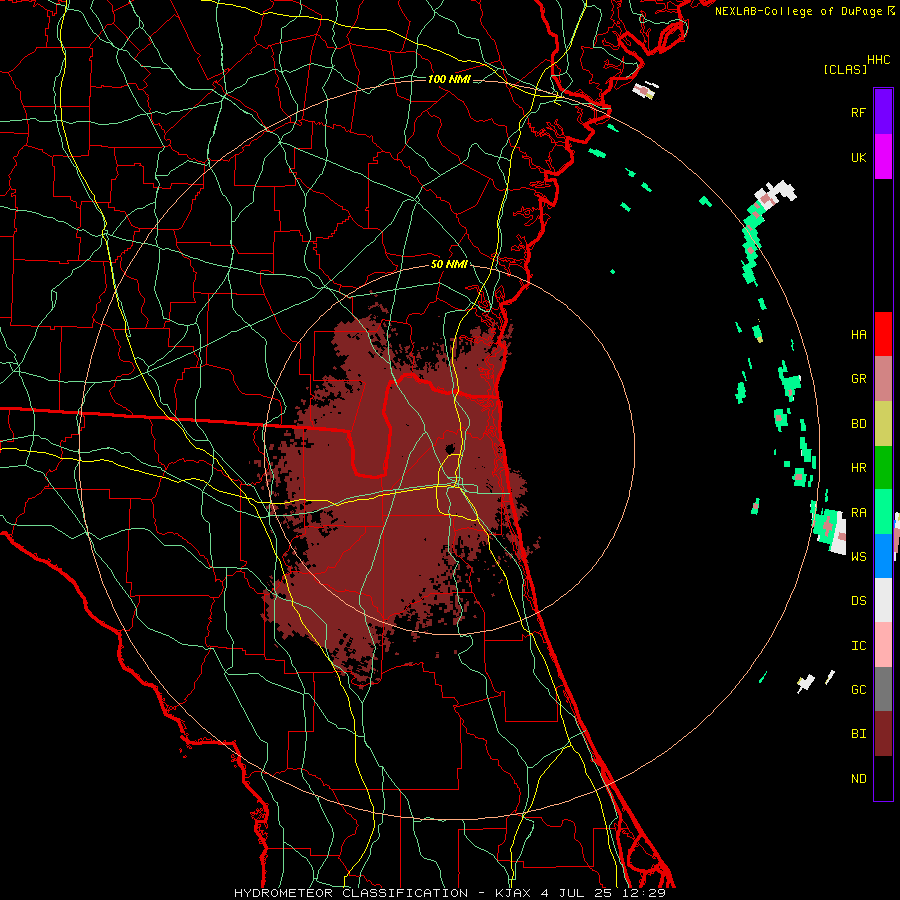
Task: Click the HR dark green legend swatch
Action: tap(883, 468)
